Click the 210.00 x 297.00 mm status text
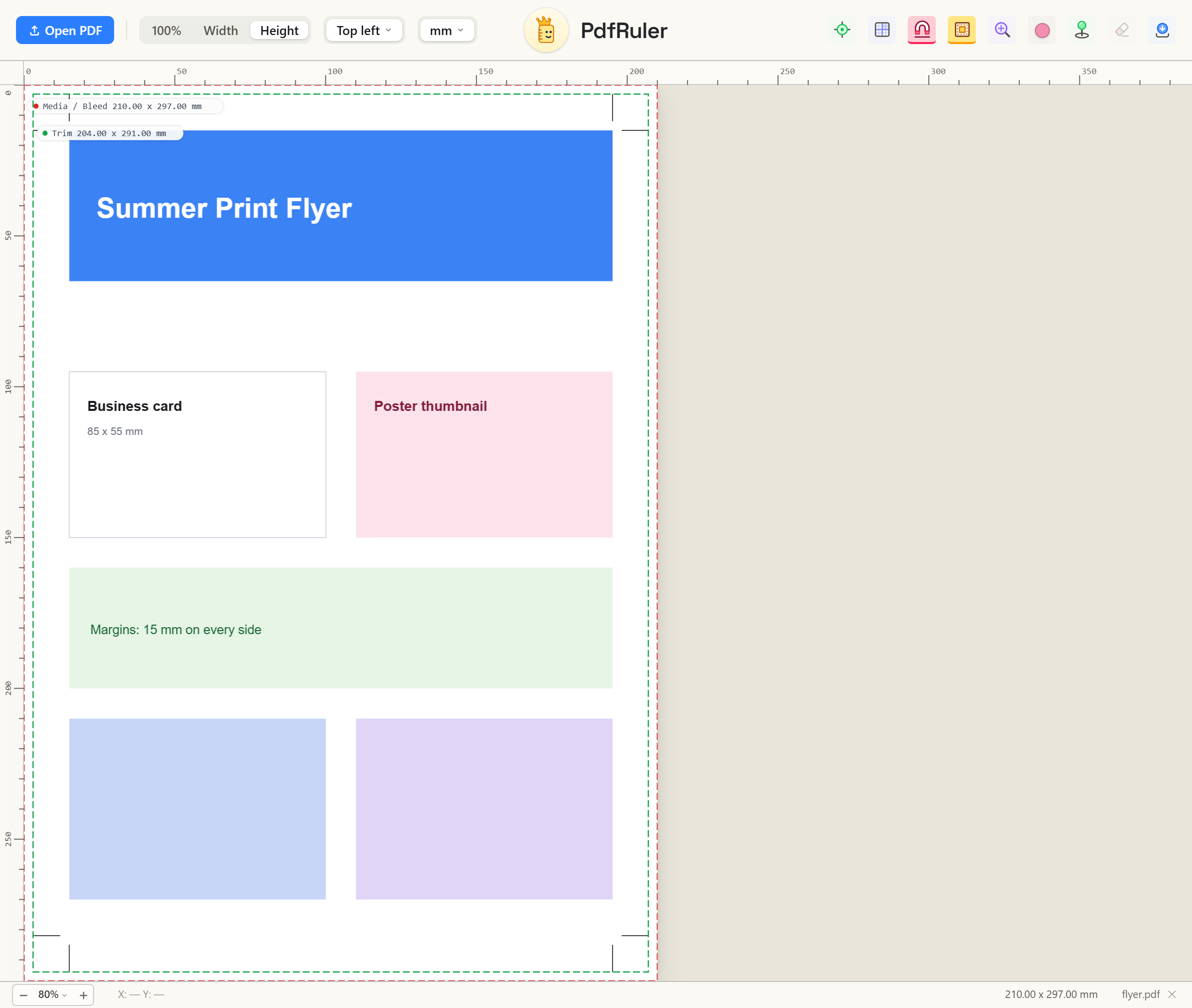 tap(1051, 994)
